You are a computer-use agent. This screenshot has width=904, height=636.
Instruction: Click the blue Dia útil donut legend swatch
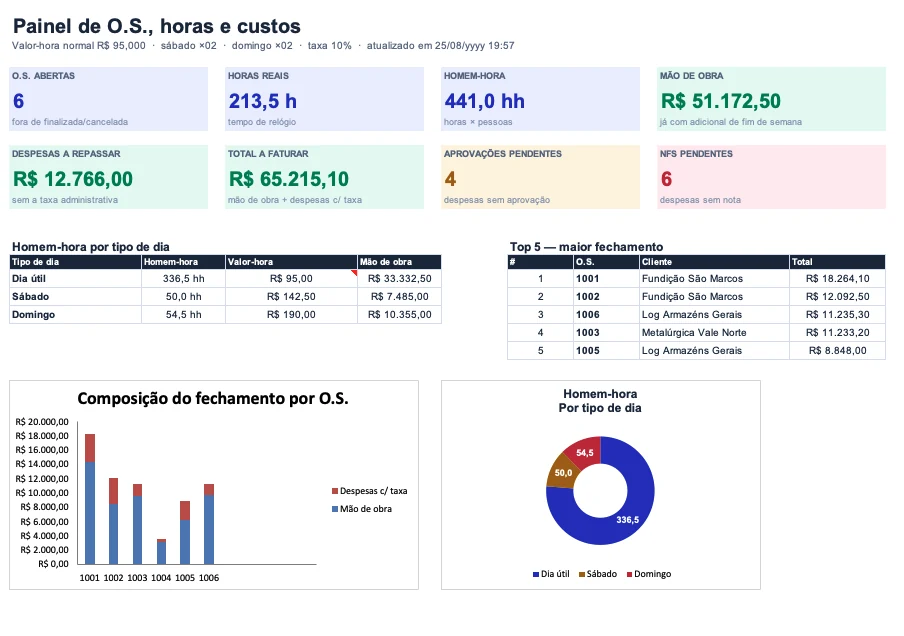pos(536,574)
